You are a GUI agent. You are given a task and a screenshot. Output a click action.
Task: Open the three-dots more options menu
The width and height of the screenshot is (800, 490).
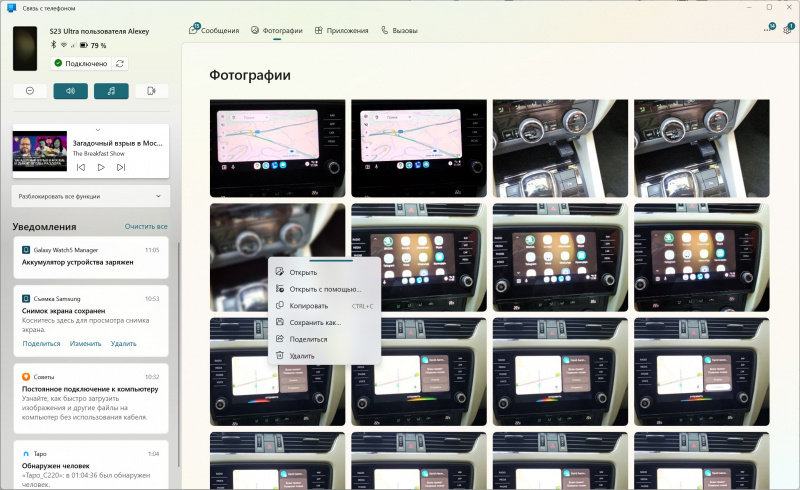point(767,30)
